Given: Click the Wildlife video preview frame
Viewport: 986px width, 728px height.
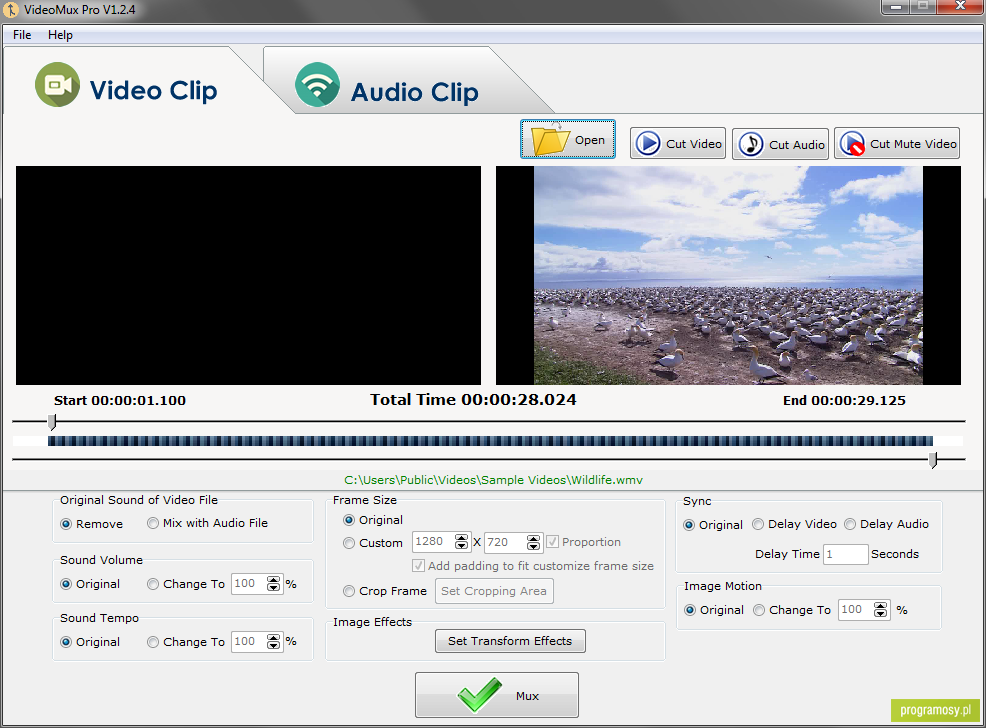Looking at the screenshot, I should click(x=728, y=275).
